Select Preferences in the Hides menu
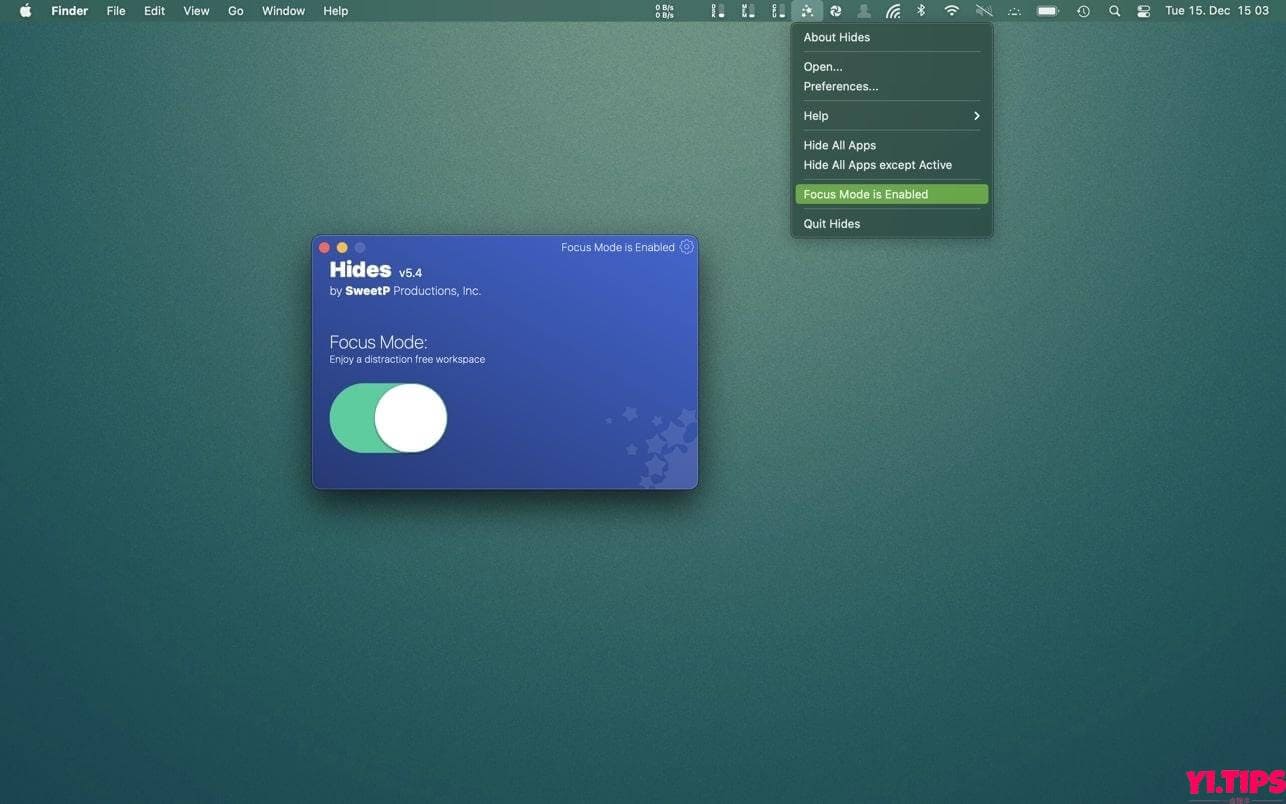The width and height of the screenshot is (1286, 804). pyautogui.click(x=840, y=86)
